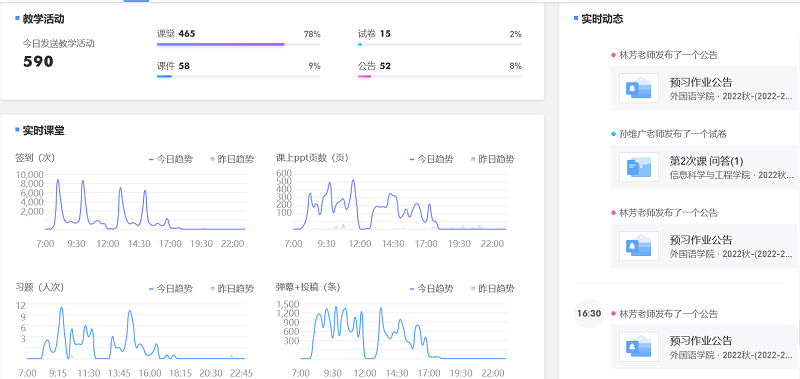The height and width of the screenshot is (379, 800).
Task: Toggle 今日趋势 legend in the 签到 chart
Action: (x=171, y=159)
